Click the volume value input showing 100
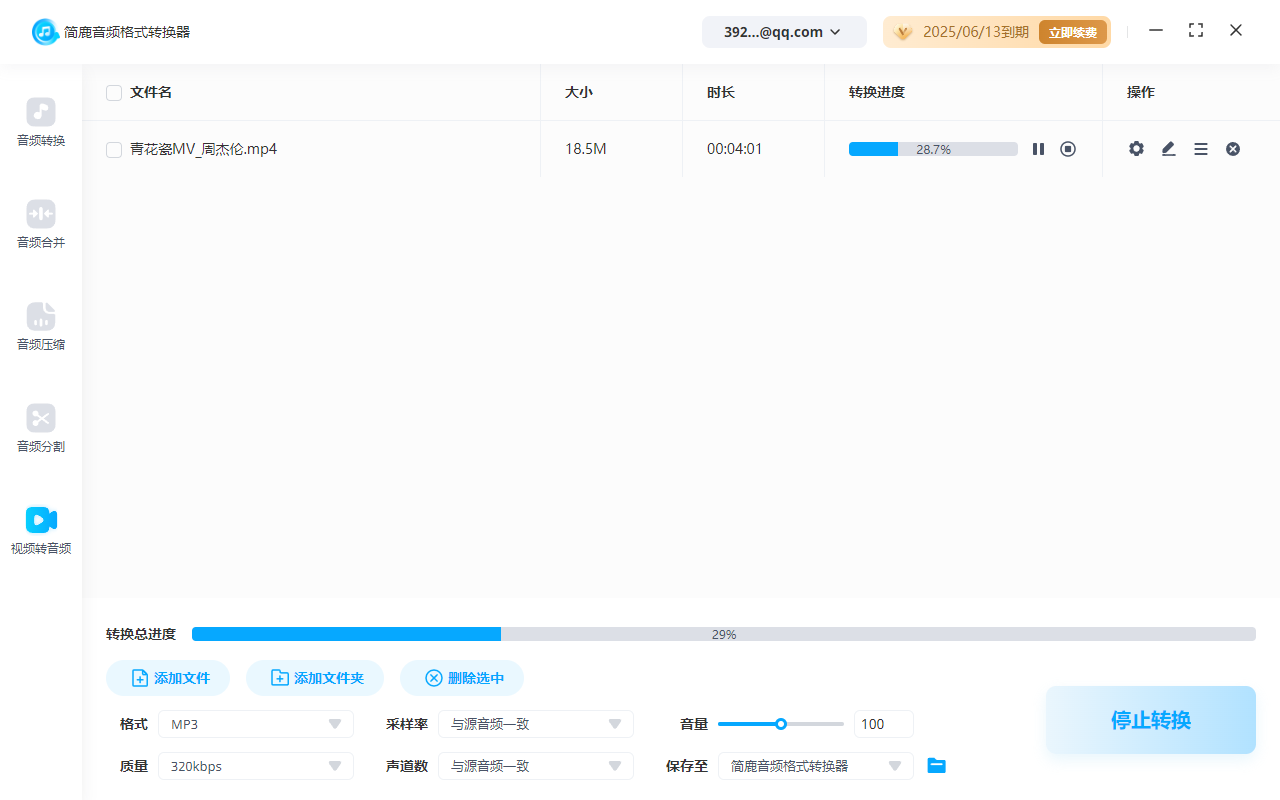Image resolution: width=1280 pixels, height=800 pixels. click(x=883, y=723)
